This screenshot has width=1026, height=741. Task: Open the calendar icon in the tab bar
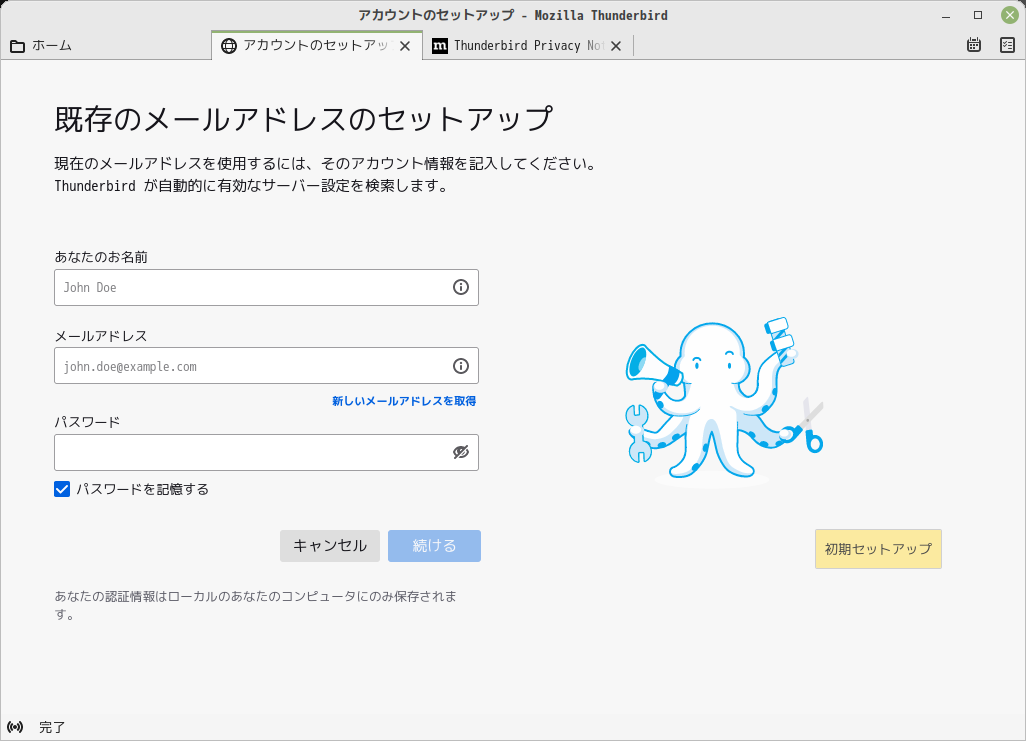[x=974, y=45]
